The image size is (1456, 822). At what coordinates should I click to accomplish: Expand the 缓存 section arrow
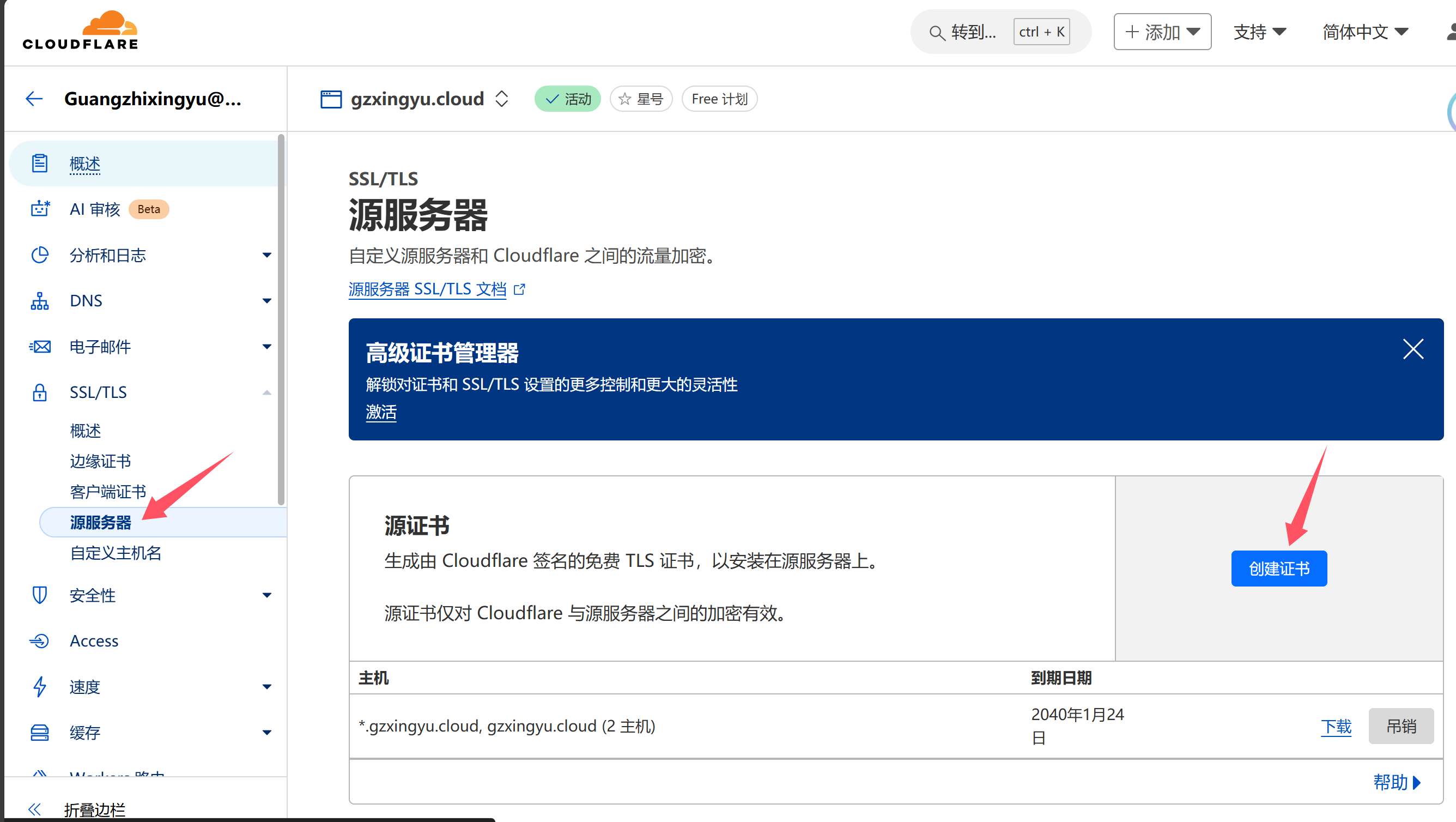pyautogui.click(x=267, y=732)
